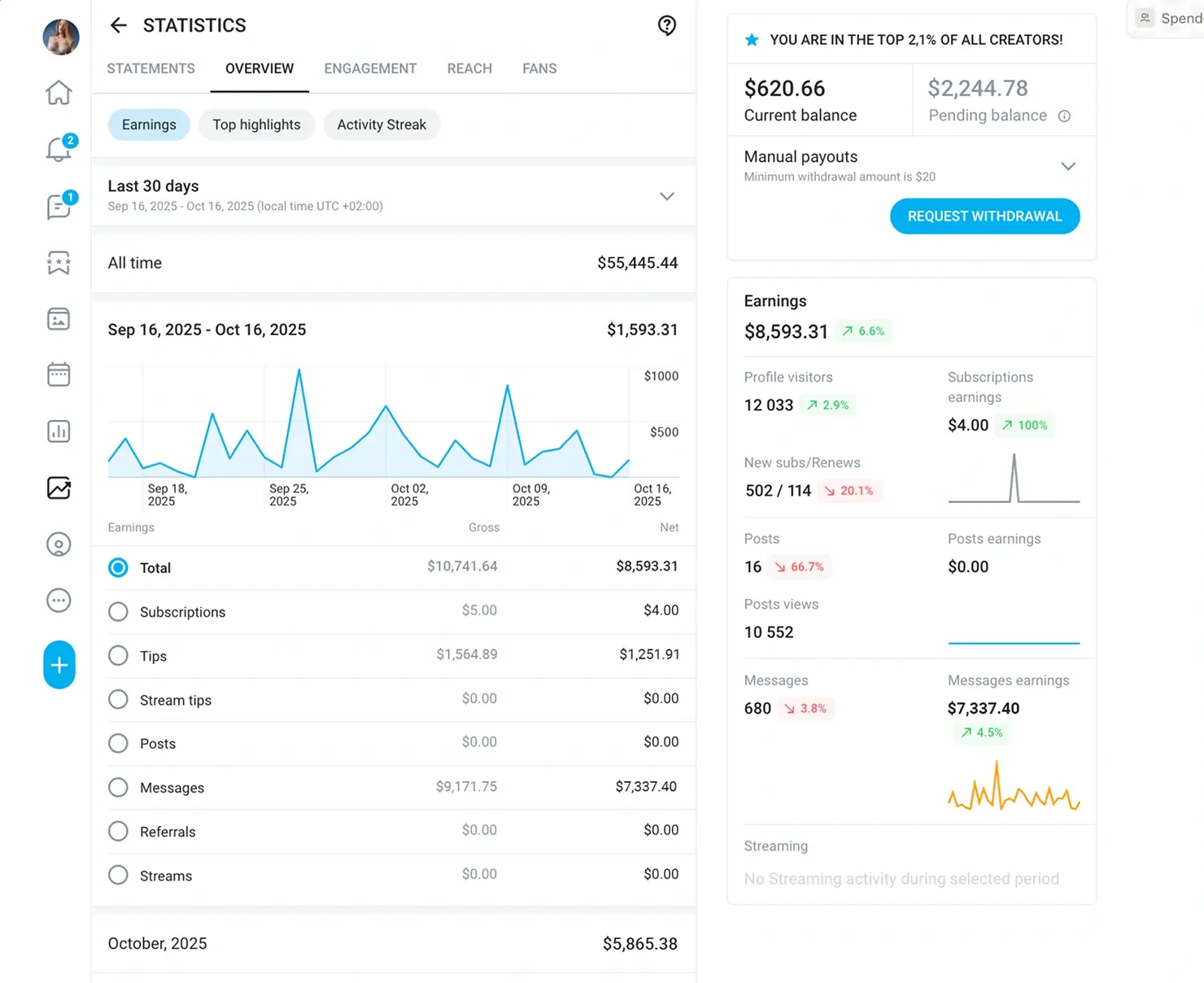
Task: Go to the Home icon in sidebar
Action: [x=59, y=93]
